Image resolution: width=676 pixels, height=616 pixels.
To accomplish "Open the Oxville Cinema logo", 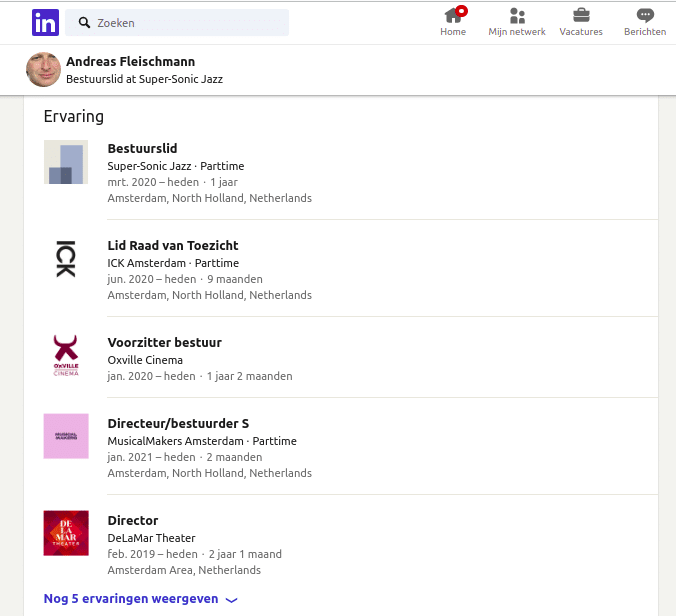I will click(x=66, y=356).
